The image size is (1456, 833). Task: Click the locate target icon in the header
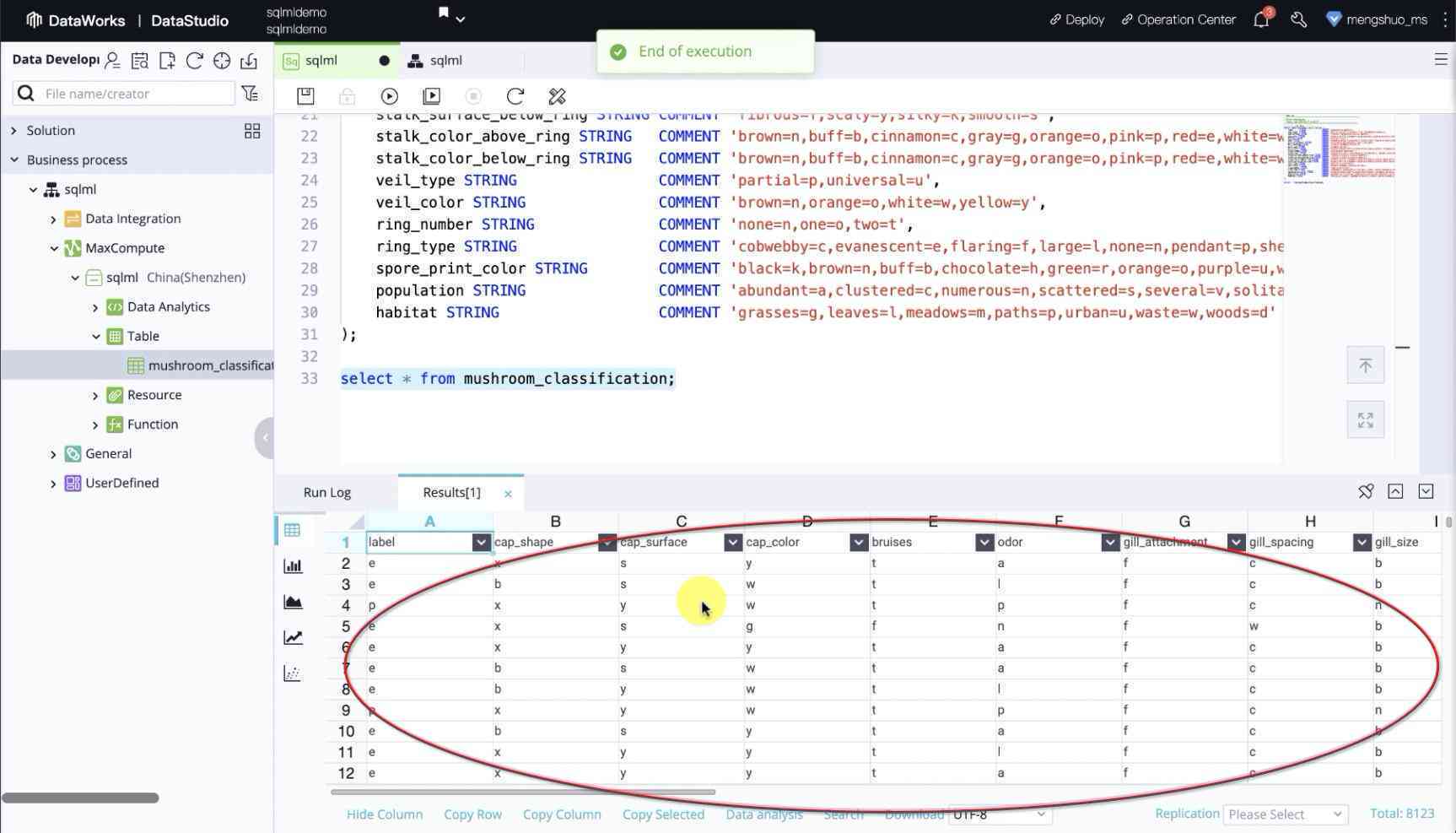coord(222,60)
